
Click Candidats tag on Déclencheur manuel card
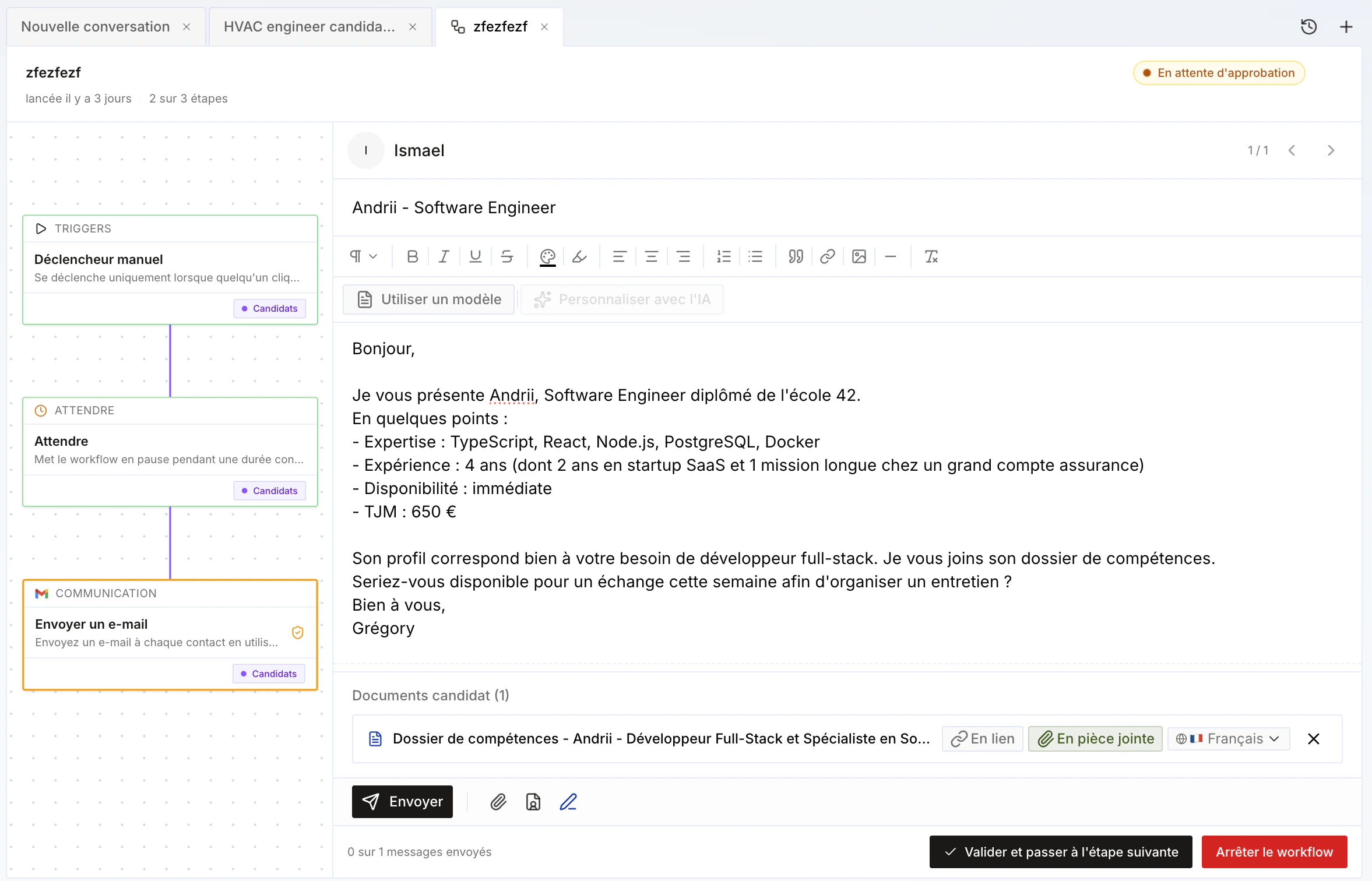point(270,308)
